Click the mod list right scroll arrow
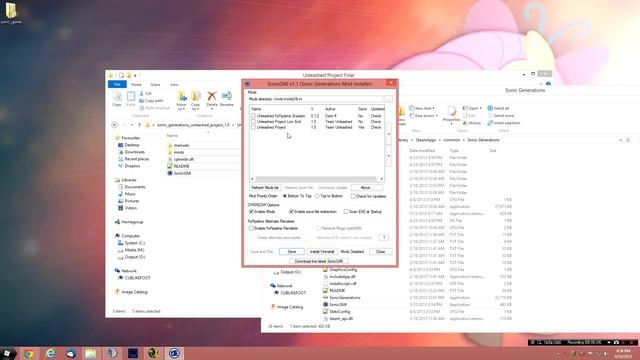Image resolution: width=640 pixels, height=360 pixels. 382,179
